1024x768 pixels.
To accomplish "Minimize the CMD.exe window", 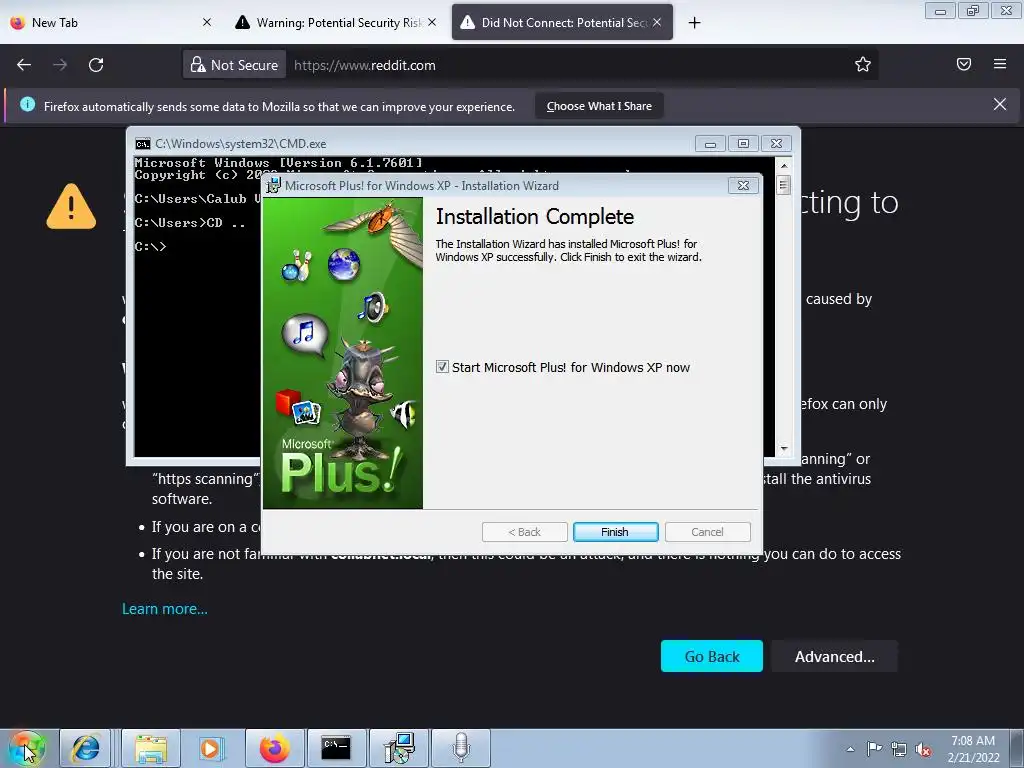I will pyautogui.click(x=711, y=144).
